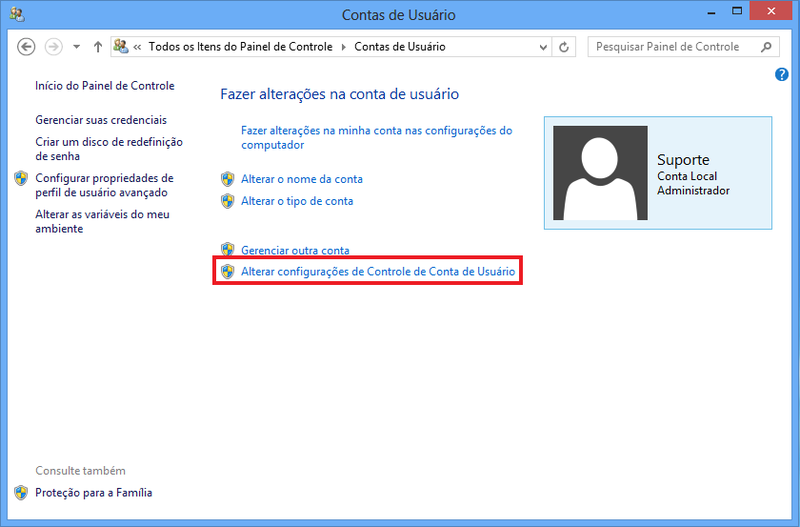
Task: Click the Refresh button in address bar
Action: click(x=565, y=47)
